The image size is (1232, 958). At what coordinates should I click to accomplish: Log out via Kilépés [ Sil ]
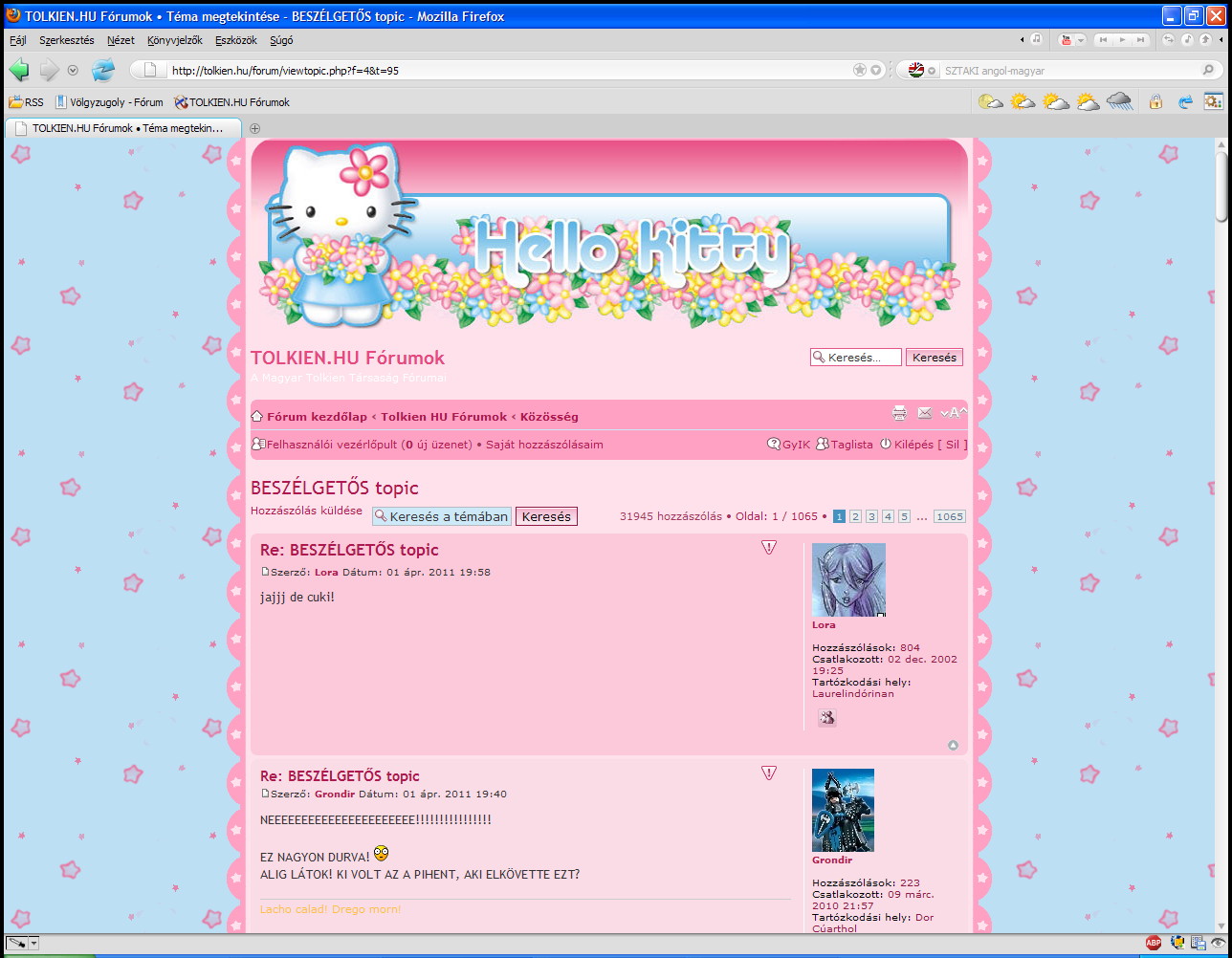[924, 445]
